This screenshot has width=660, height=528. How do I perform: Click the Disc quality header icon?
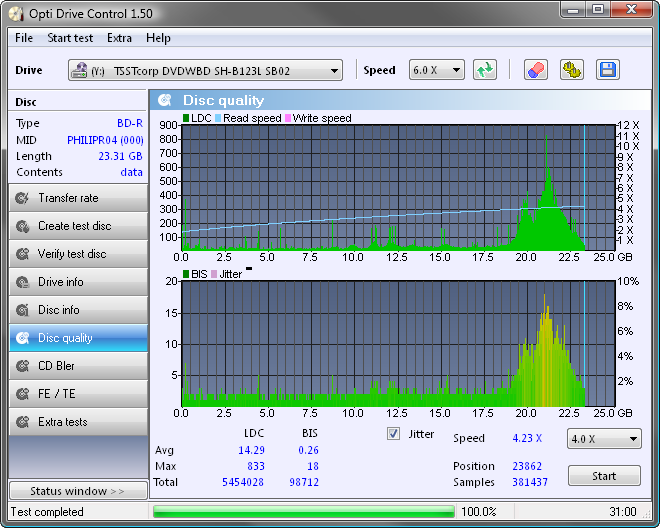[165, 100]
